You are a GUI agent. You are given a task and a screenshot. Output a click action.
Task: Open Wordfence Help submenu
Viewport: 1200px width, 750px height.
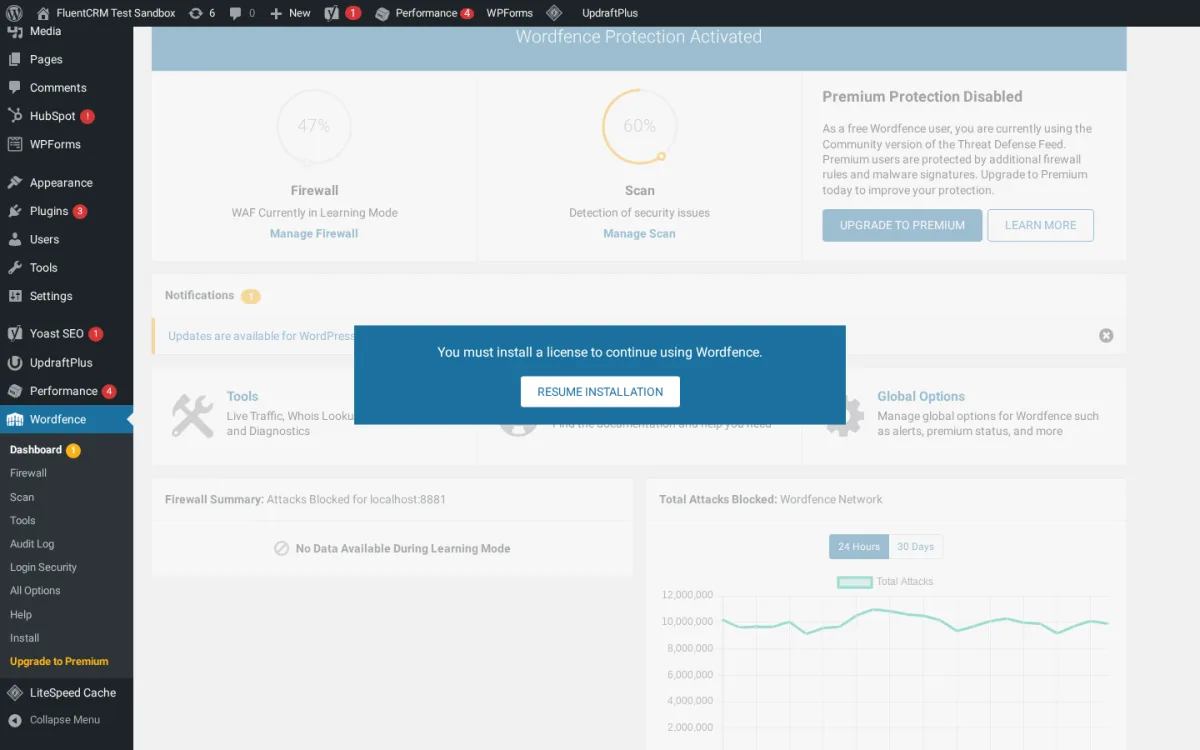[21, 614]
